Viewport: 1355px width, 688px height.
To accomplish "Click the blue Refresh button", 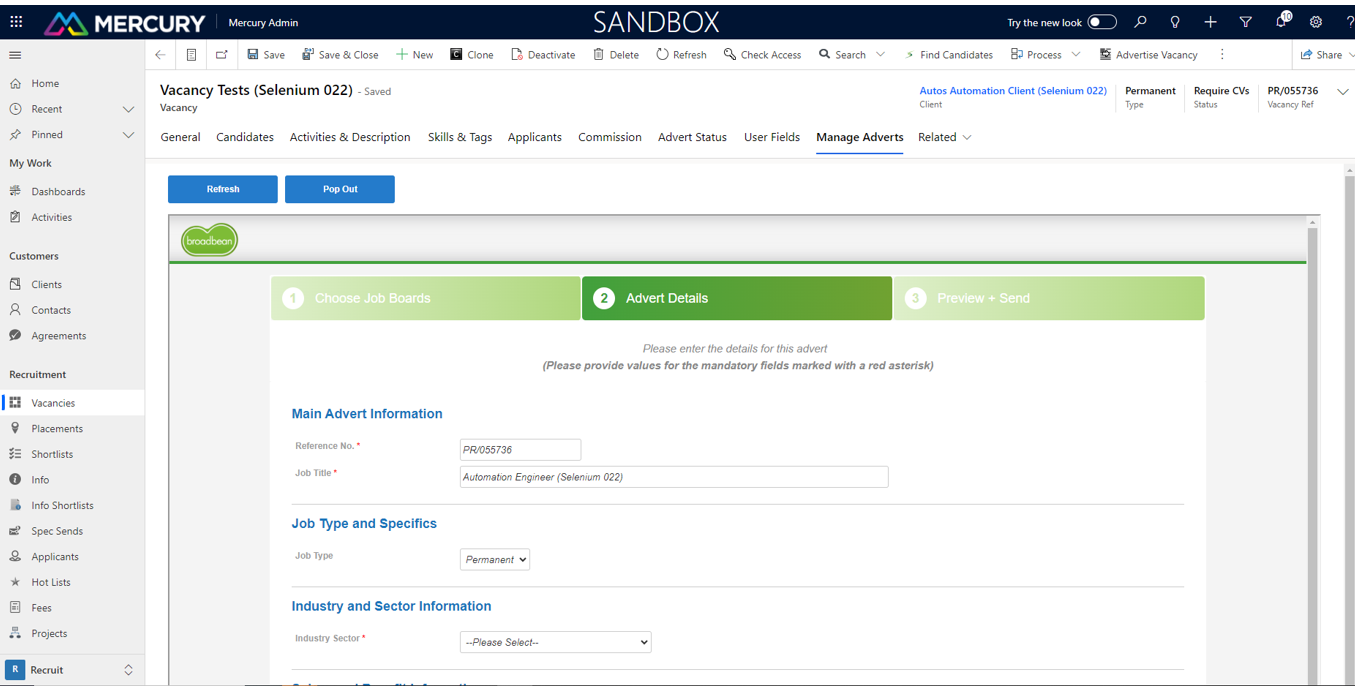I will point(223,189).
